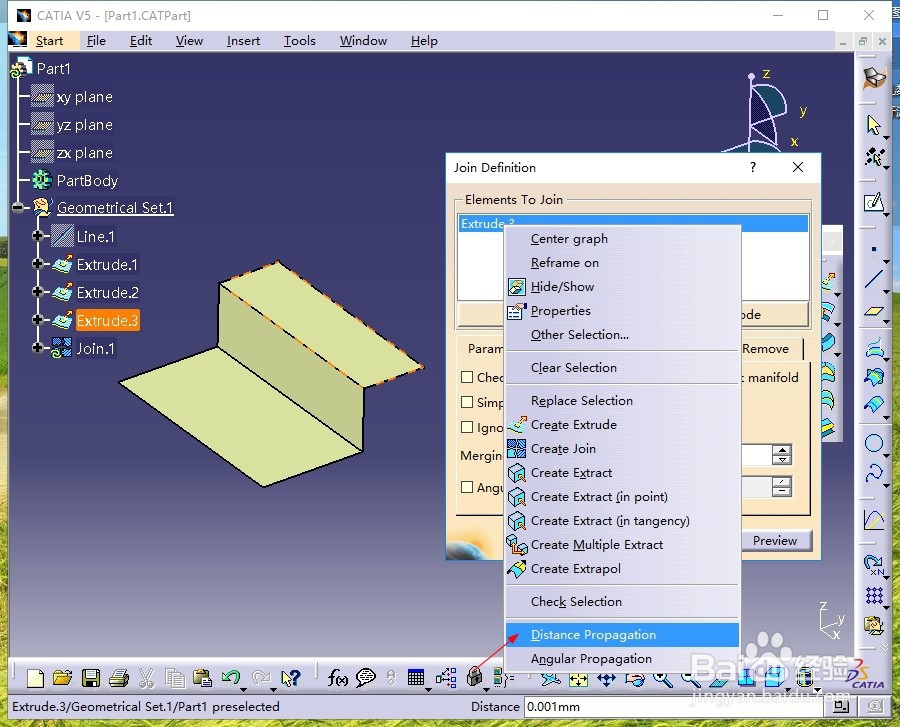
Task: Click the speech bubble comment icon
Action: tap(366, 678)
